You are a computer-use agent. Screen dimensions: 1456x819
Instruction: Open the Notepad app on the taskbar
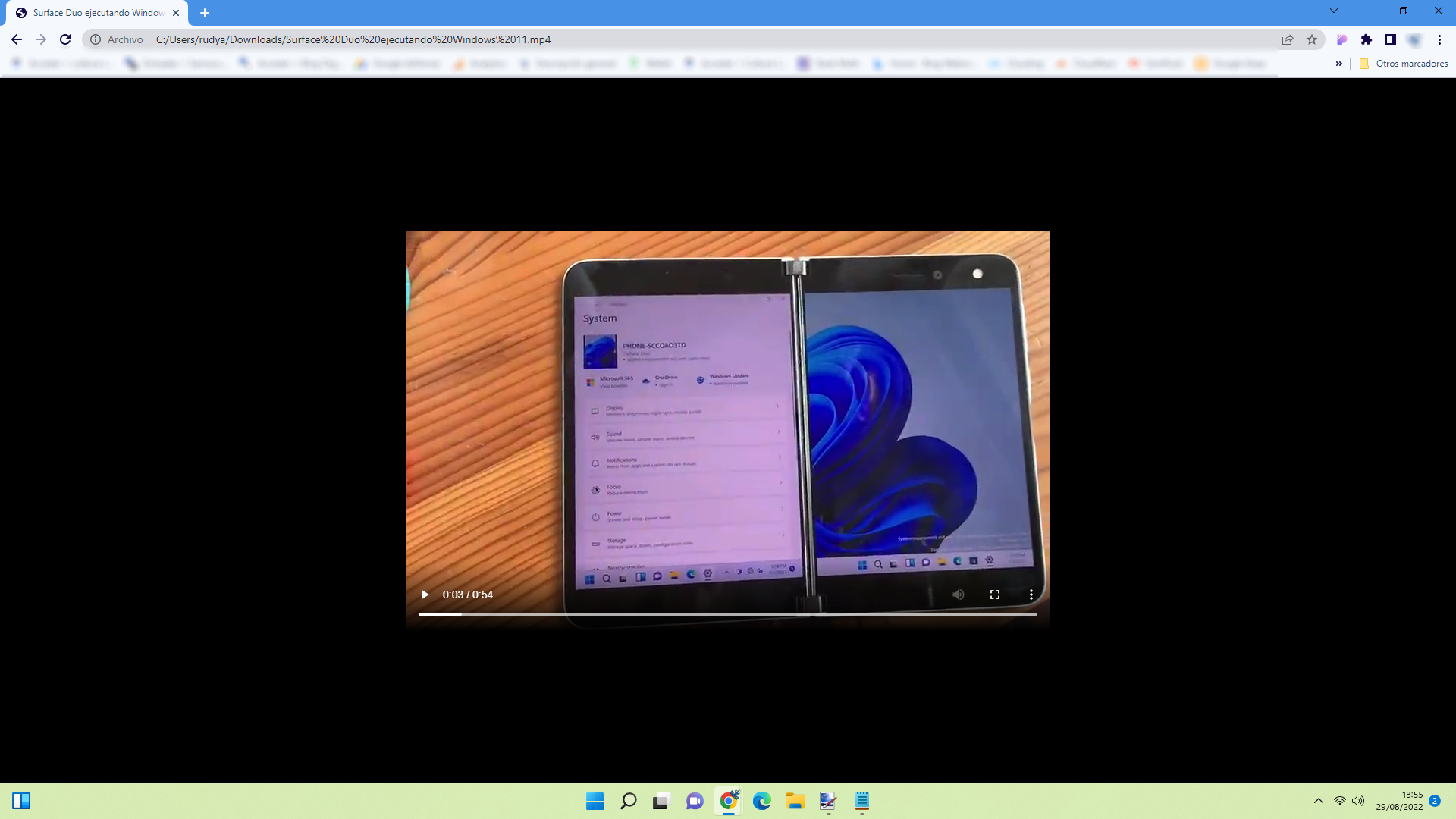(x=862, y=801)
